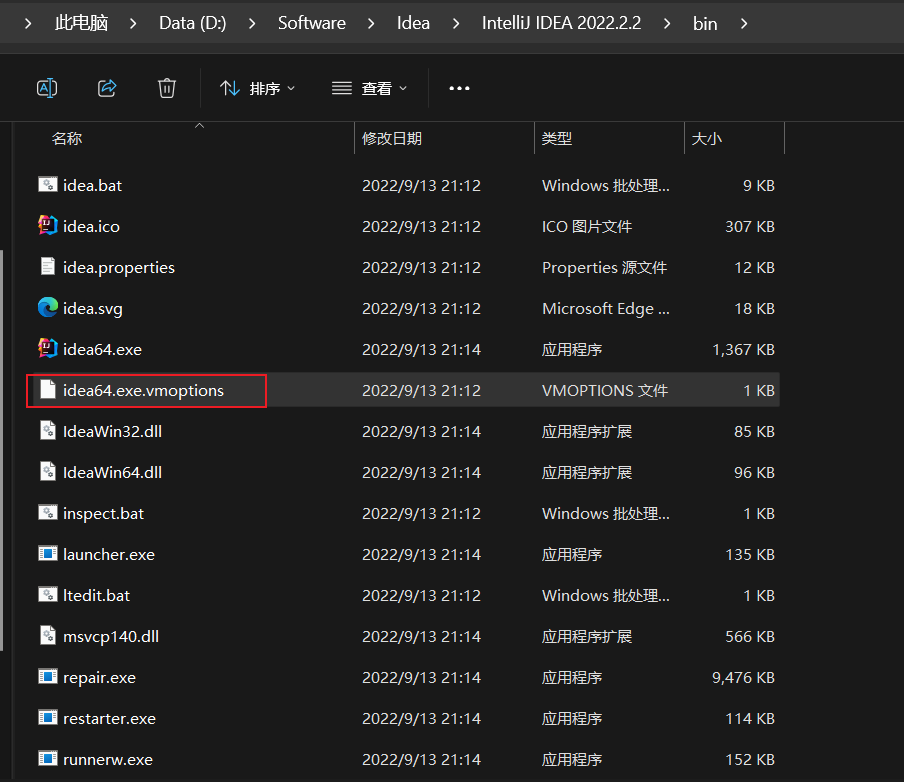
Task: Click the repair.exe file icon
Action: [x=48, y=676]
